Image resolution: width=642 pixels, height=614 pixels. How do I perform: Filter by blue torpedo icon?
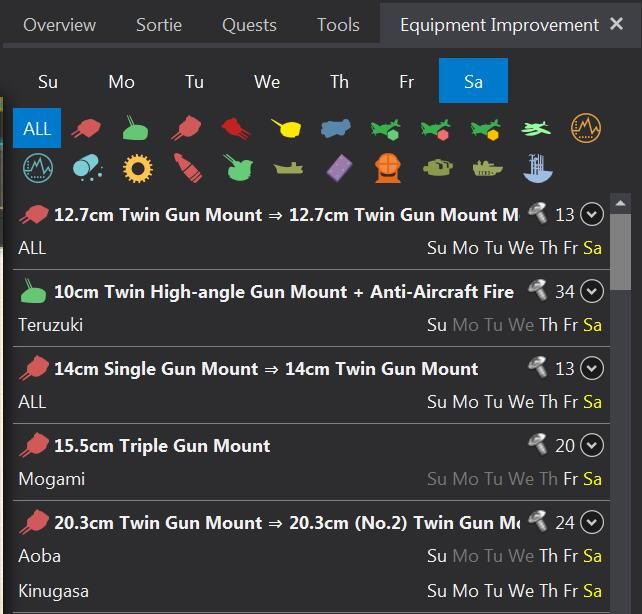[336, 128]
